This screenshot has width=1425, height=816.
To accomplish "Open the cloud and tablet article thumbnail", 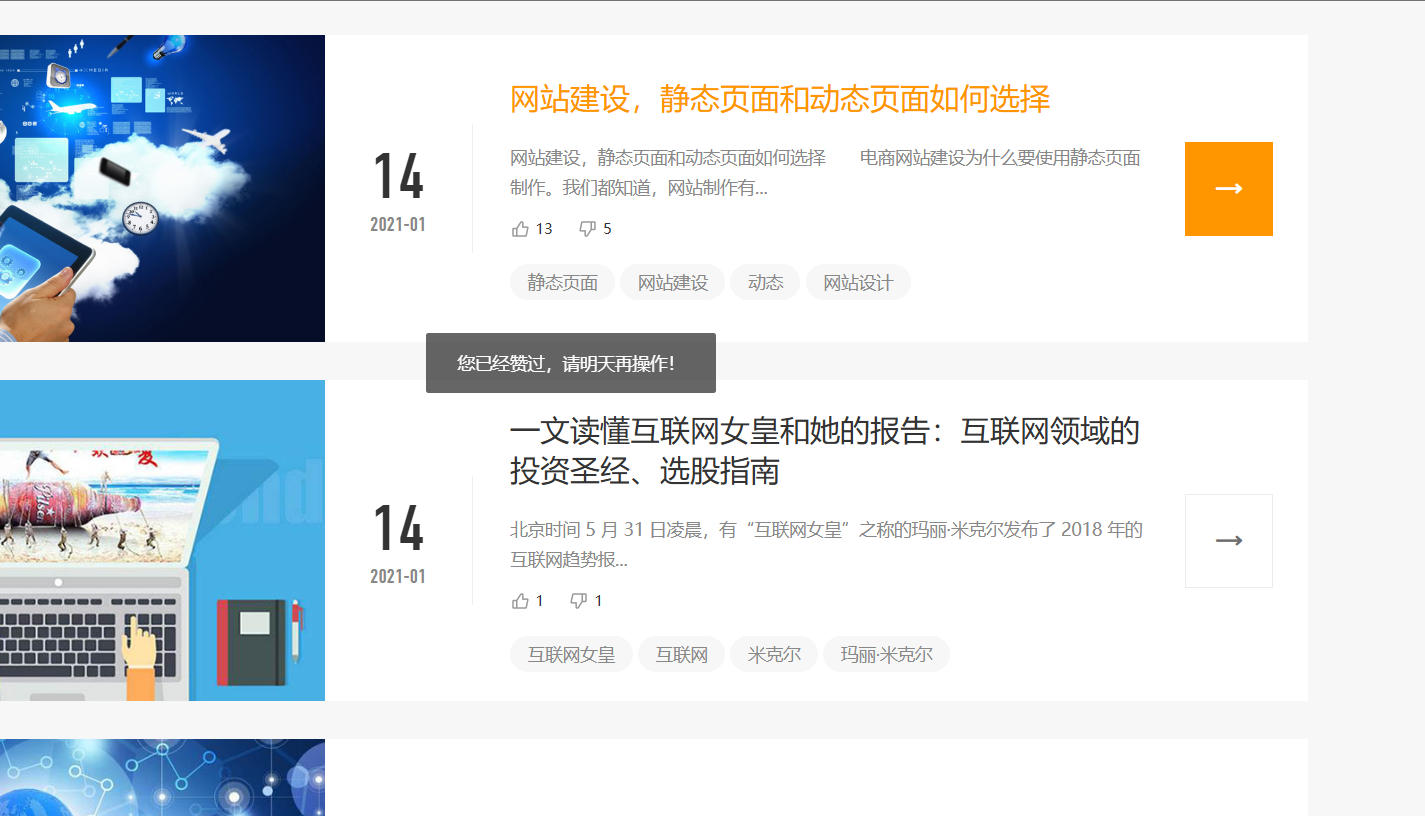I will pos(162,188).
